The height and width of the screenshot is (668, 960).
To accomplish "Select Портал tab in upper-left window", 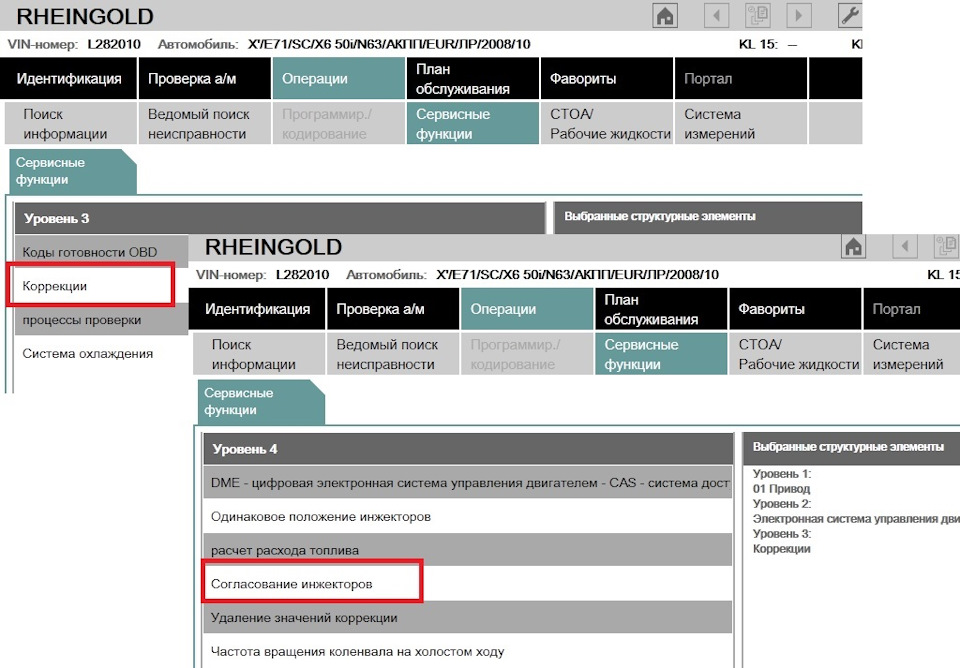I will [741, 78].
